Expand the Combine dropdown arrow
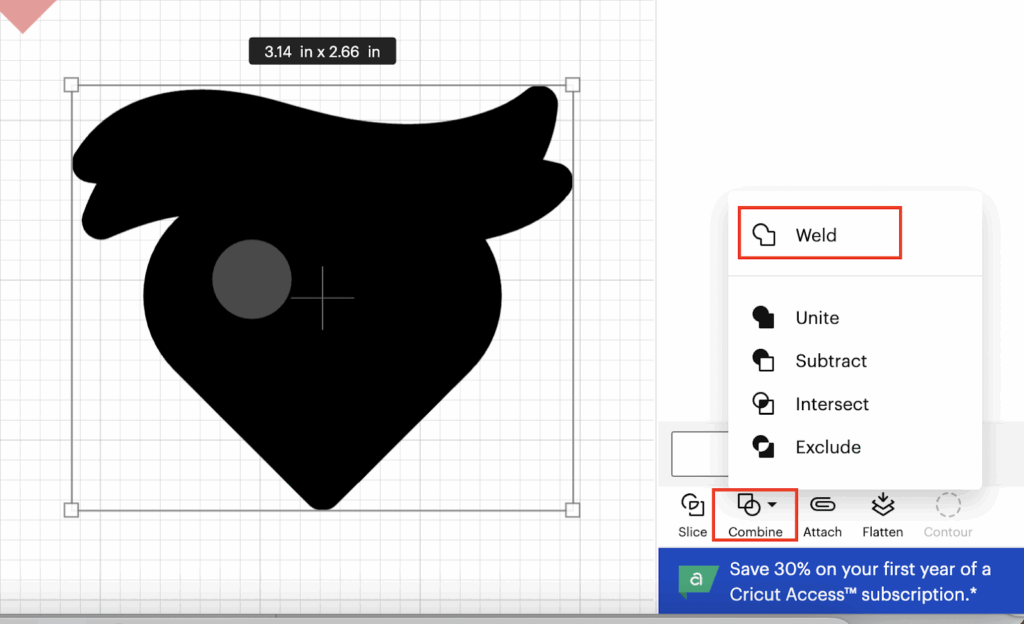Image resolution: width=1024 pixels, height=624 pixels. point(772,506)
